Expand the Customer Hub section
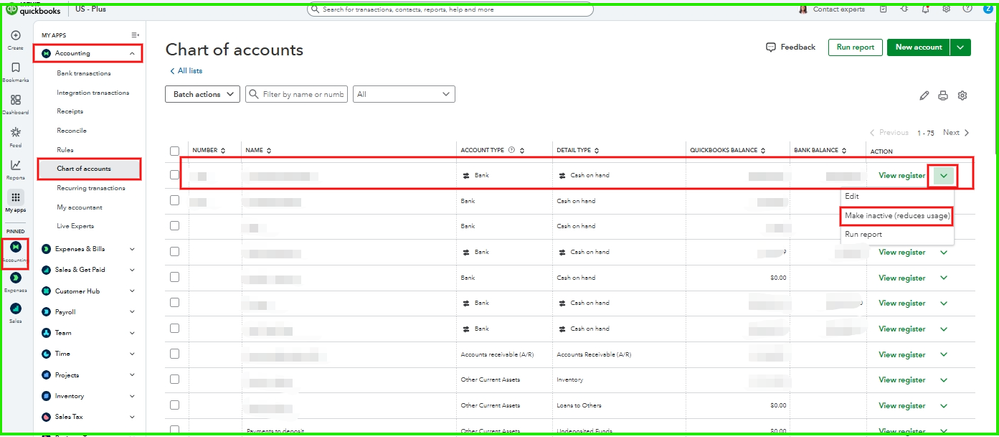999x437 pixels. pos(132,291)
